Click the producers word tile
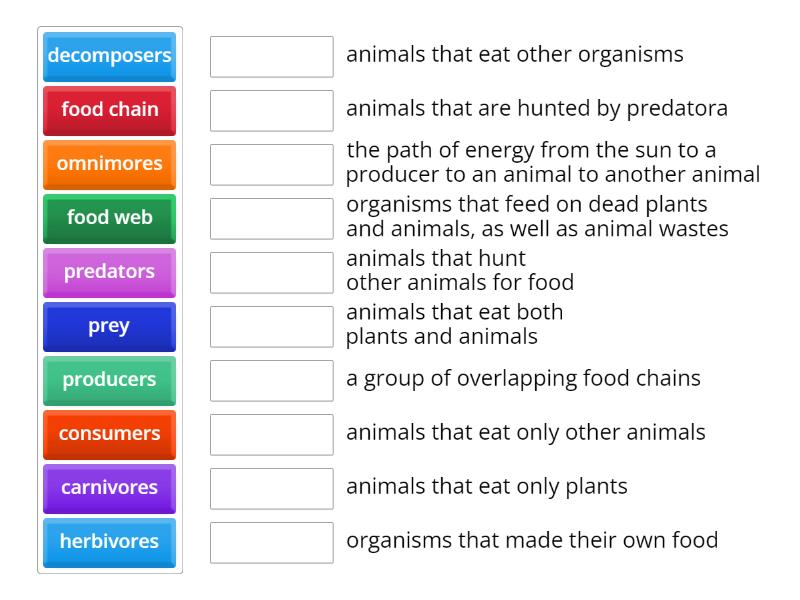Screen dimensions: 800x600 (109, 381)
